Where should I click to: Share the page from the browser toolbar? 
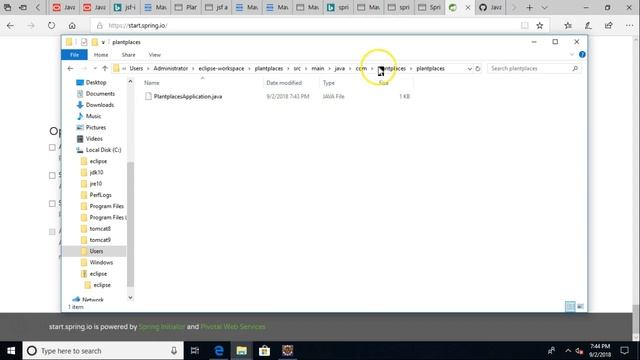tap(609, 25)
